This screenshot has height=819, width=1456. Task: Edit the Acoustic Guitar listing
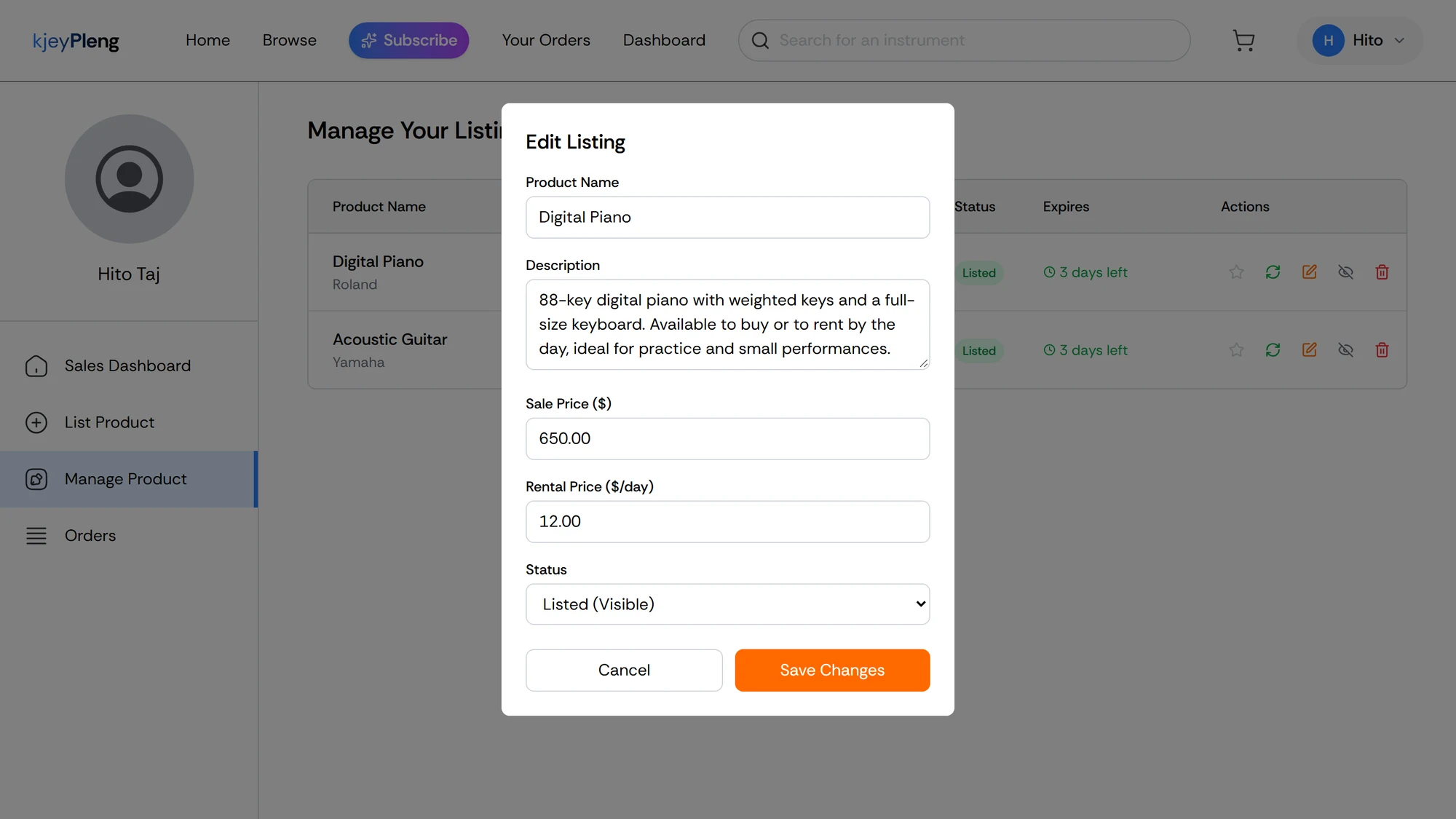click(x=1309, y=350)
